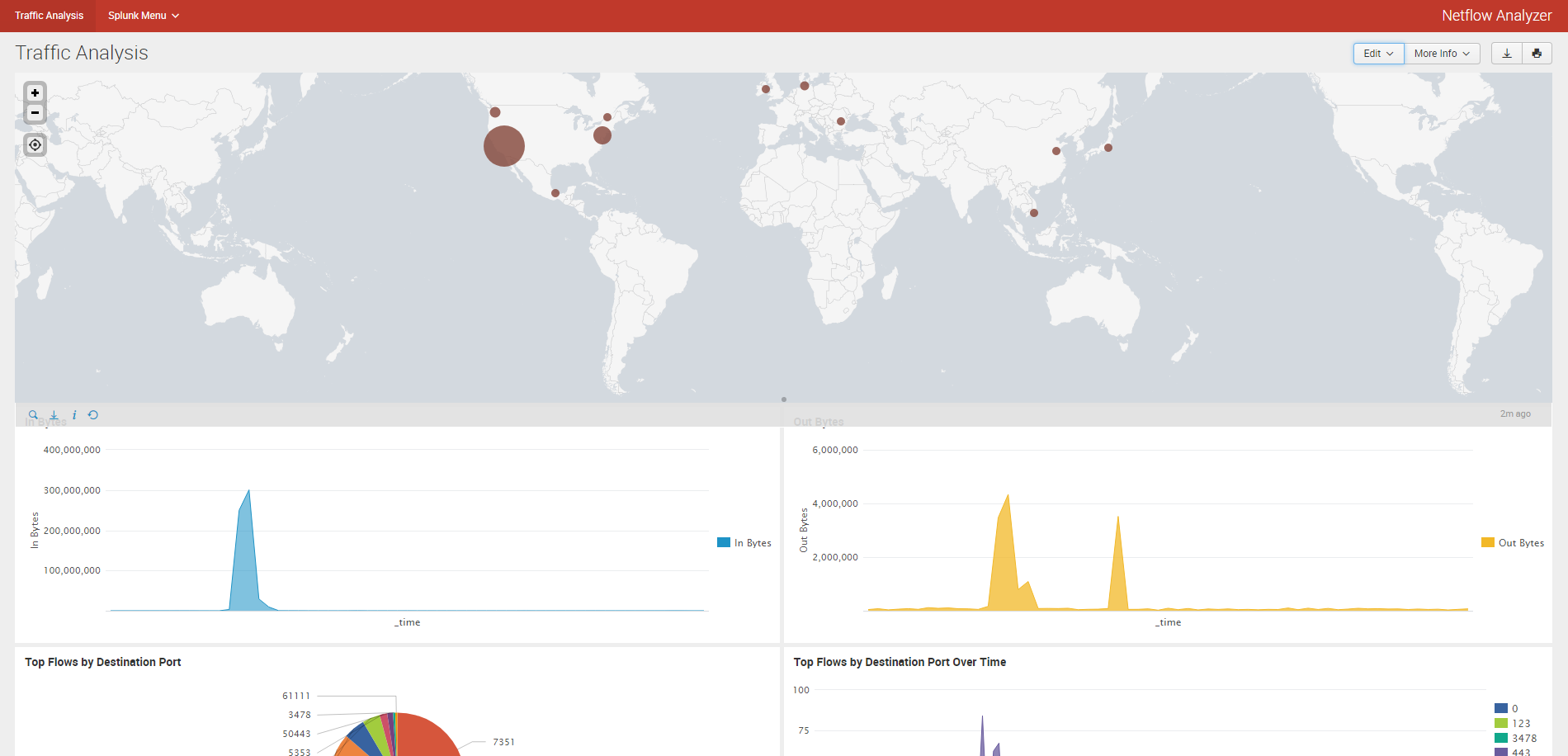Click pie label 7351
The image size is (1568, 756).
[x=503, y=742]
